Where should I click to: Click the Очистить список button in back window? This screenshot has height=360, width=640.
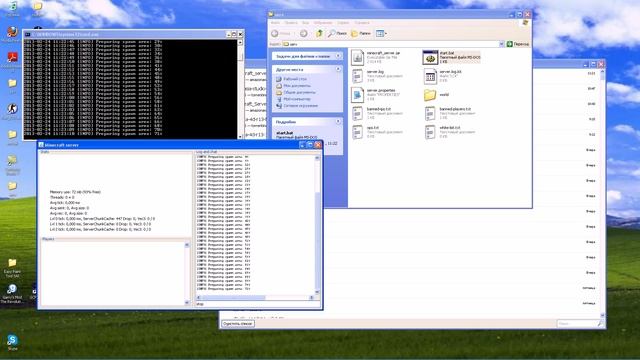[x=238, y=323]
